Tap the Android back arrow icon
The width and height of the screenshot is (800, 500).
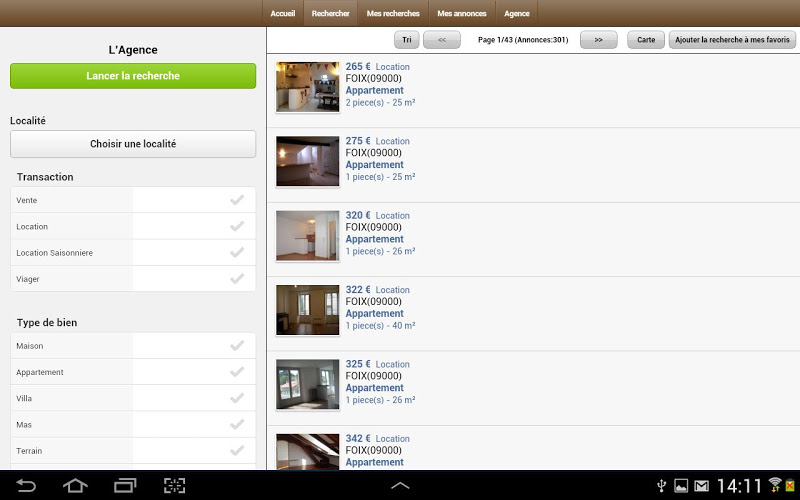[26, 485]
